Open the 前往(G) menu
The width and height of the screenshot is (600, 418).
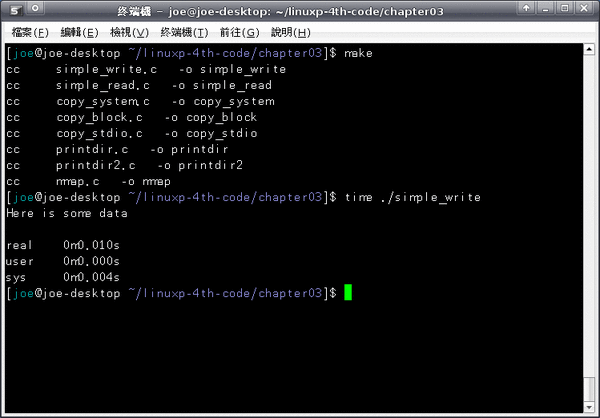240,33
